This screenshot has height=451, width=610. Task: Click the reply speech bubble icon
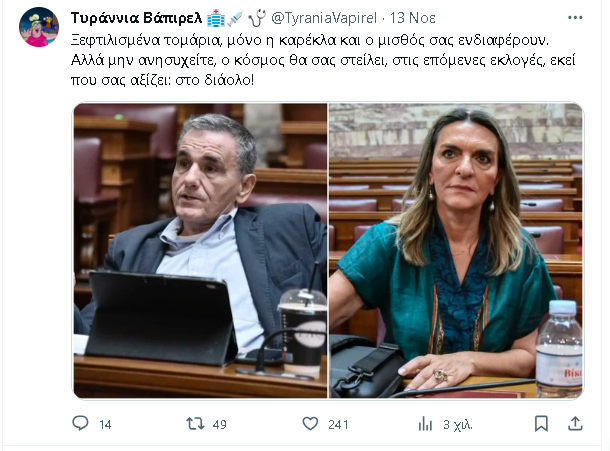(x=81, y=423)
